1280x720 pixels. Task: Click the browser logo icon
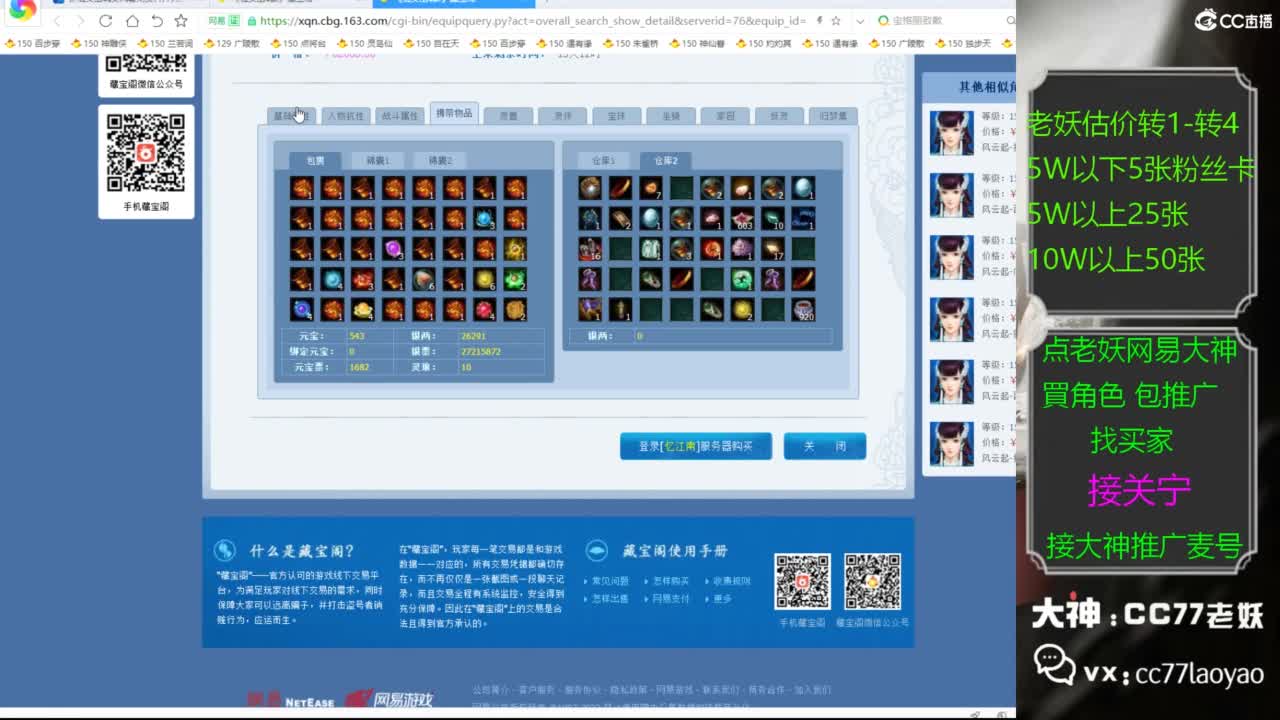point(22,10)
